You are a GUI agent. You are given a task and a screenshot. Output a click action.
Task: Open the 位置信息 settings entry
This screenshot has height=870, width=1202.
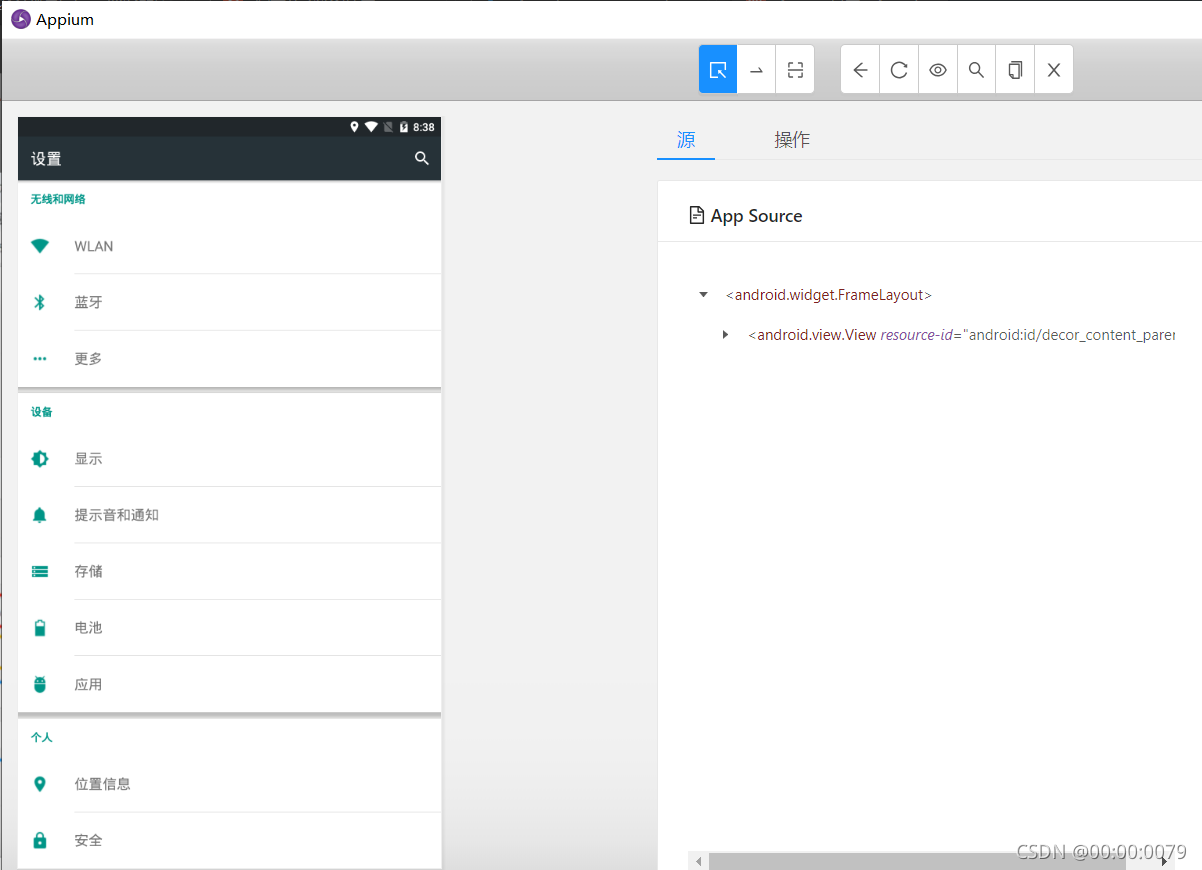(x=229, y=784)
